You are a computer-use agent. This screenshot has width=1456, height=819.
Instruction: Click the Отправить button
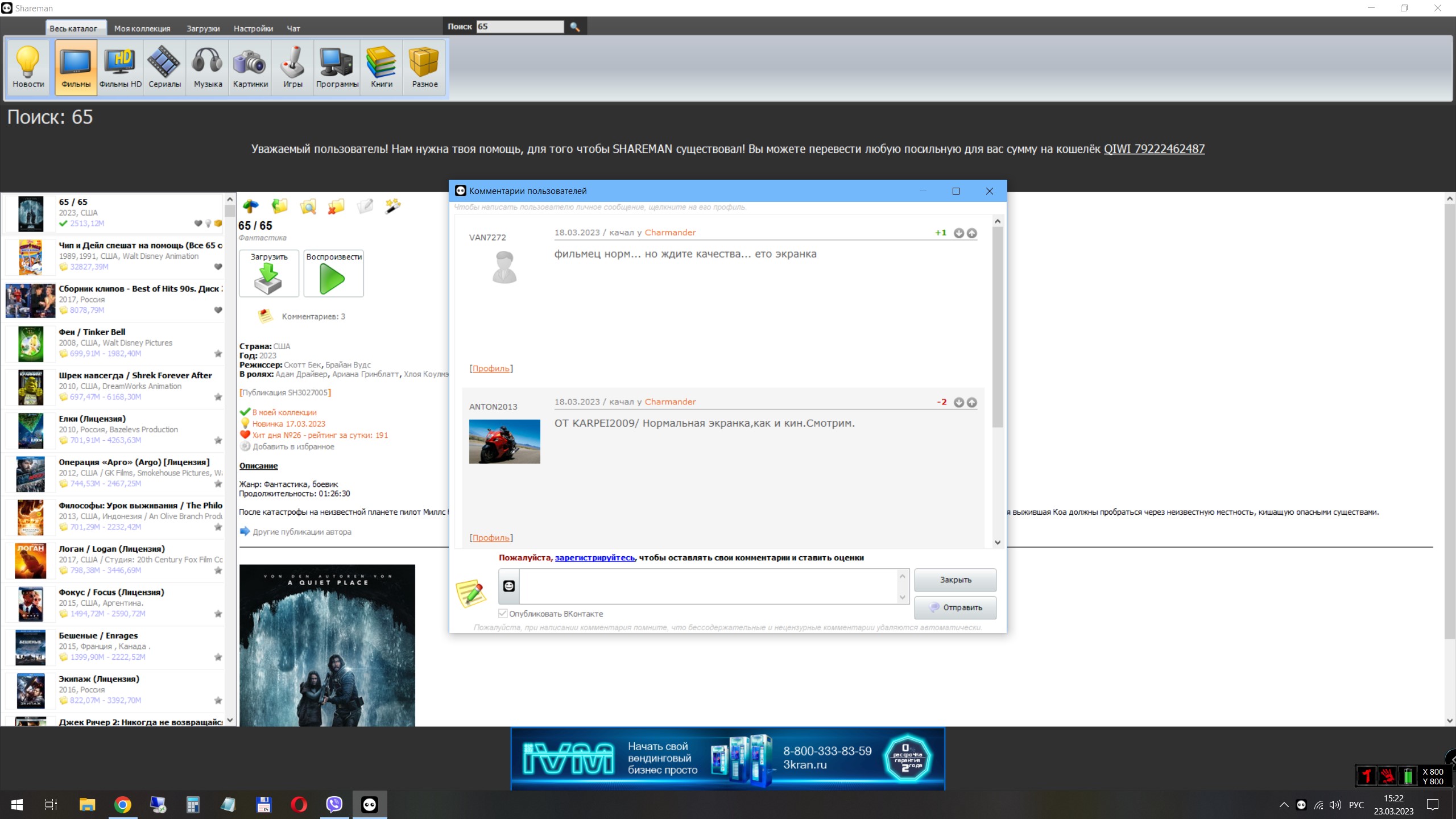click(x=955, y=607)
